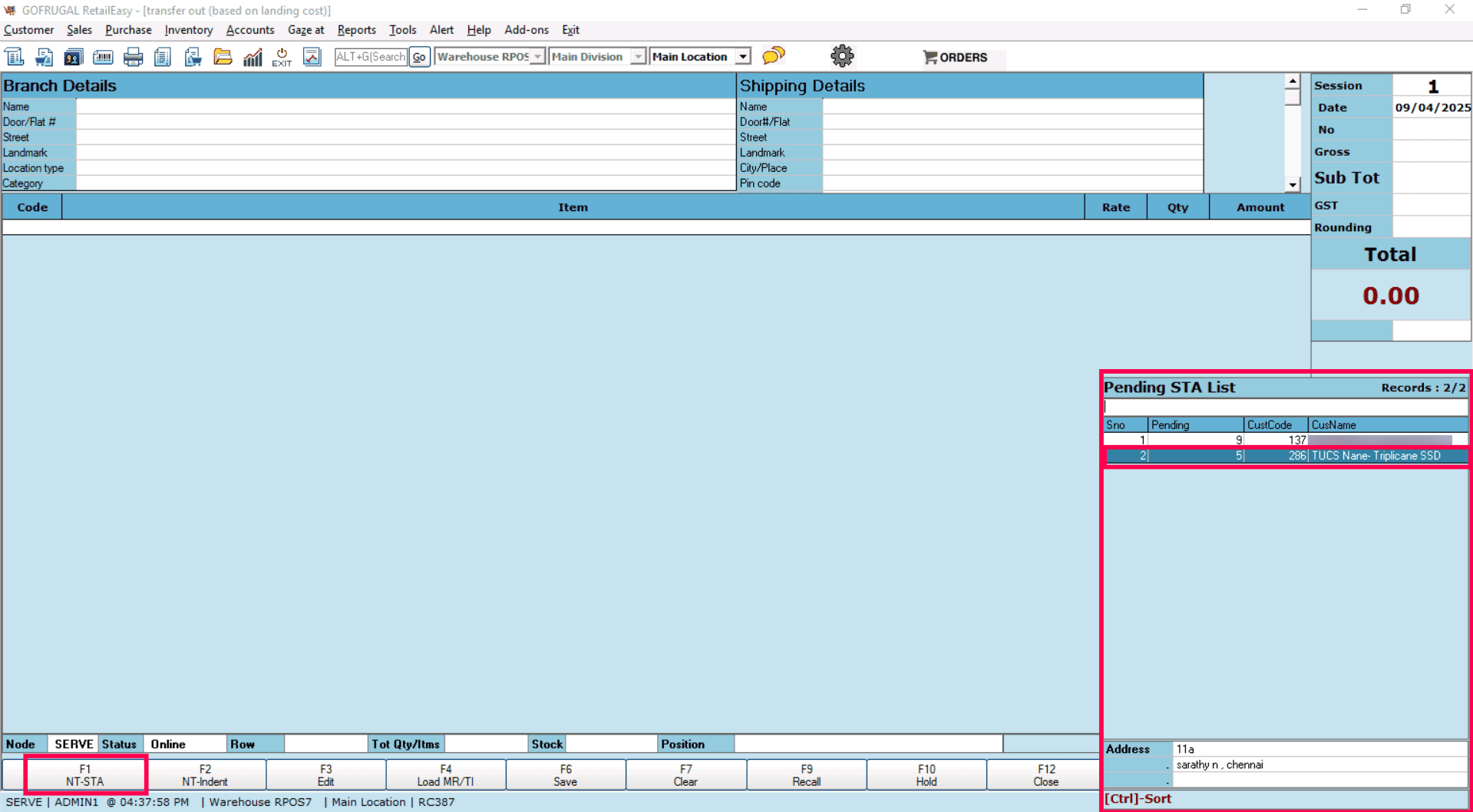Expand the Main Division dropdown
Viewport: 1473px width, 812px height.
pyautogui.click(x=638, y=57)
